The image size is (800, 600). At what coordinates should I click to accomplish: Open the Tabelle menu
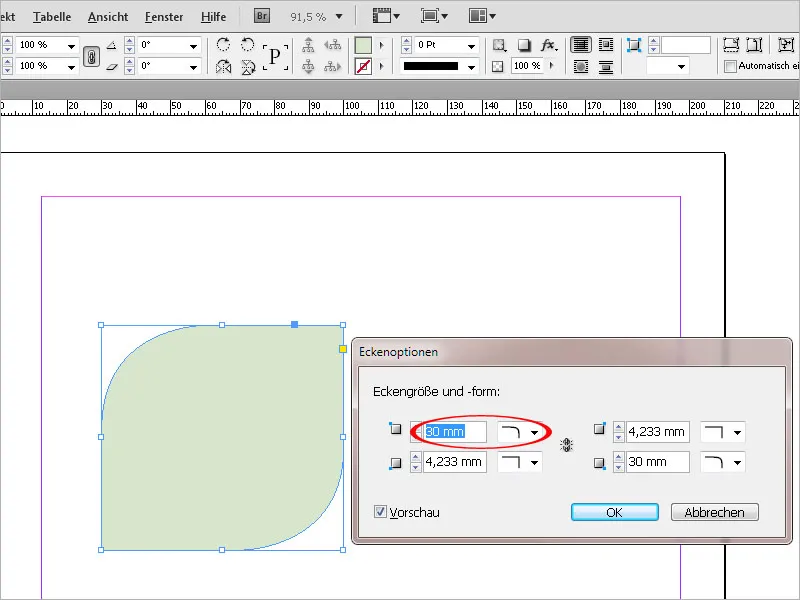pyautogui.click(x=52, y=17)
